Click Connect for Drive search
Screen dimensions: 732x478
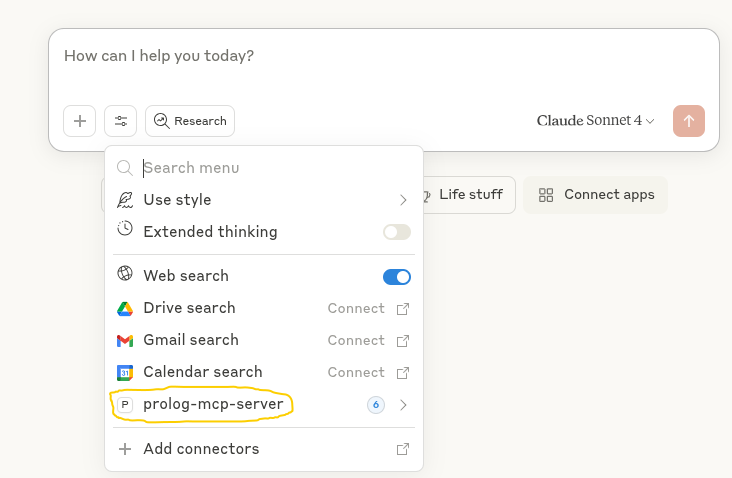[356, 308]
